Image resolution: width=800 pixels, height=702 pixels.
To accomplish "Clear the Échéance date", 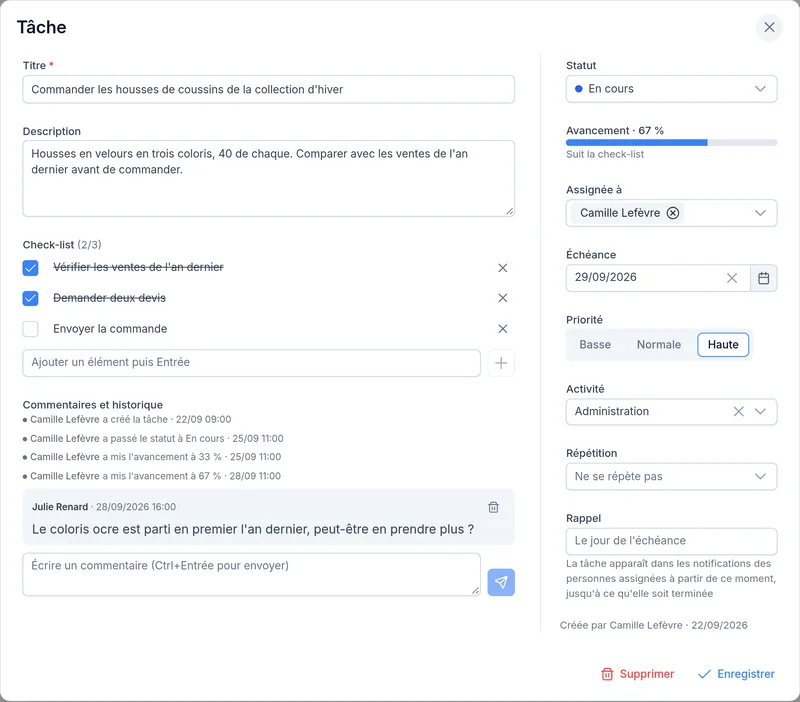I will [732, 278].
